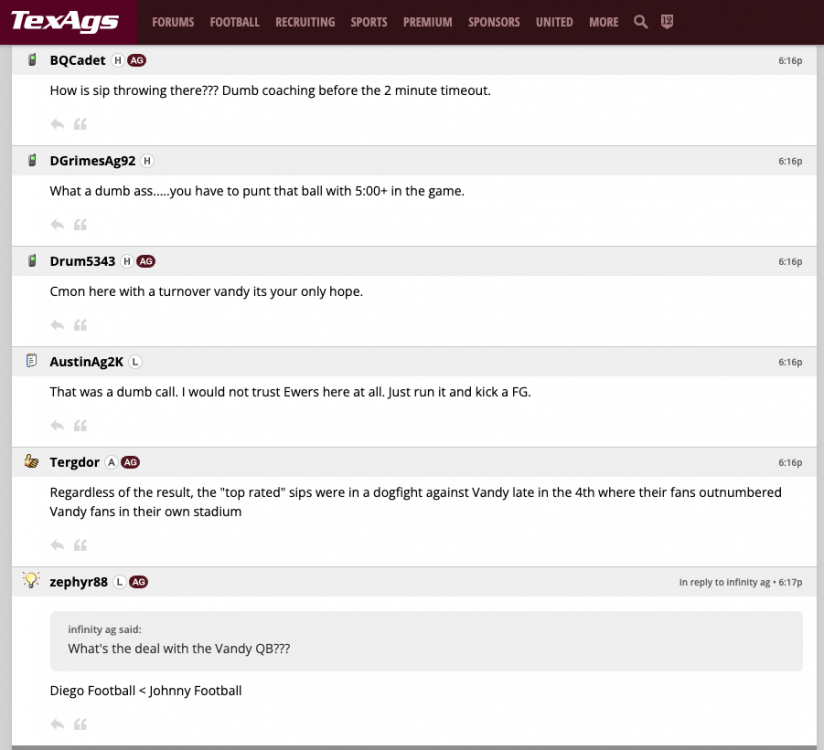
Task: Open the Premium navigation item
Action: [x=427, y=22]
